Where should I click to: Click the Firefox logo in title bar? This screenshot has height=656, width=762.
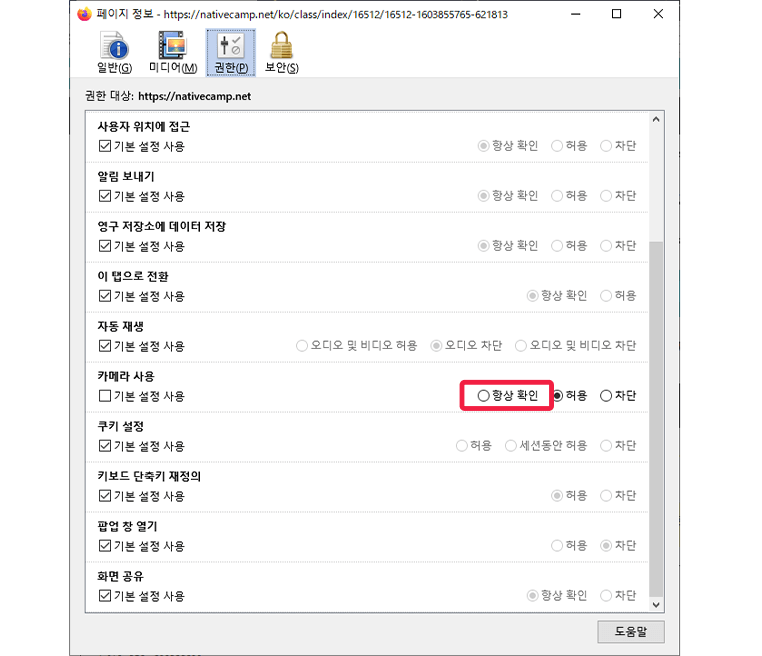[x=84, y=14]
